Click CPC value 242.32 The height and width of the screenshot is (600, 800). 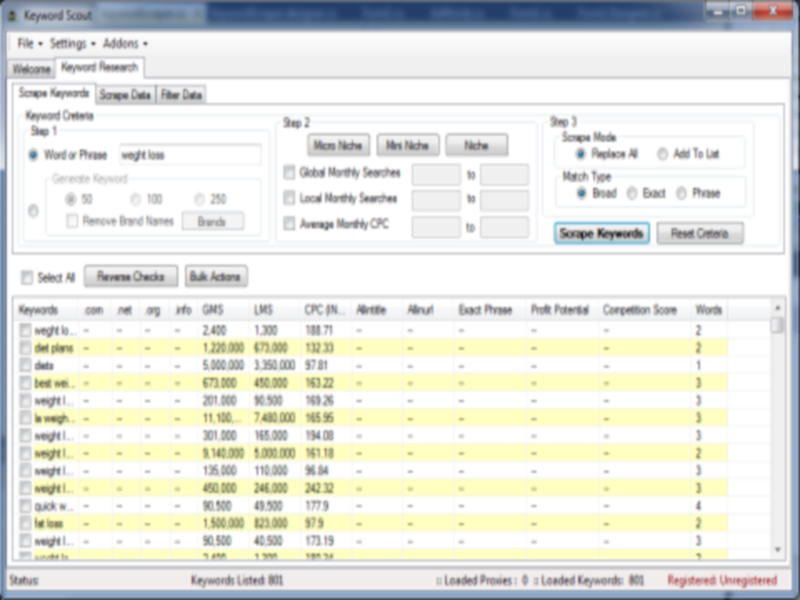coord(319,488)
